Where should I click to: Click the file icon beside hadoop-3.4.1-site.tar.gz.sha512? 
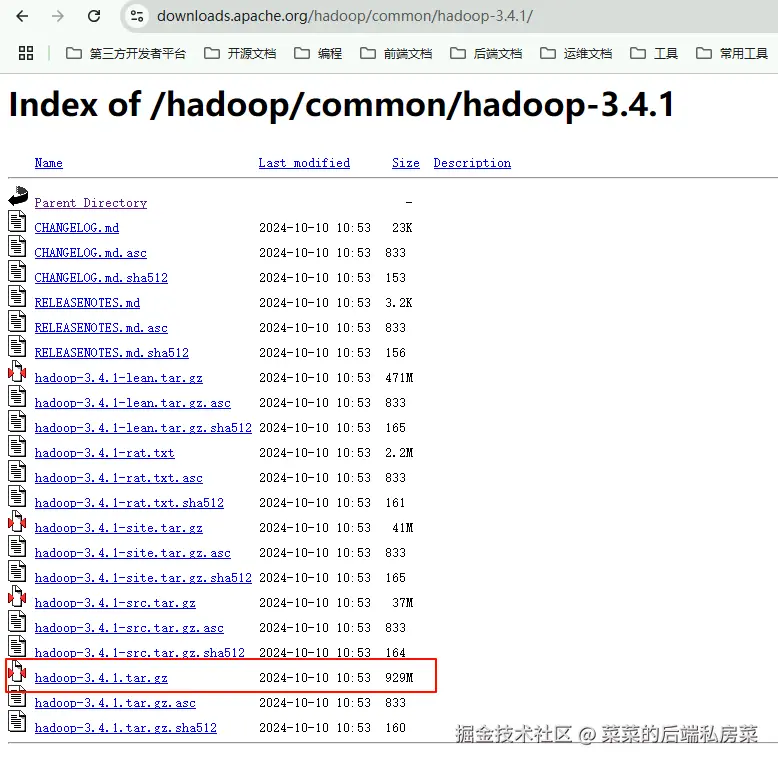pos(17,571)
